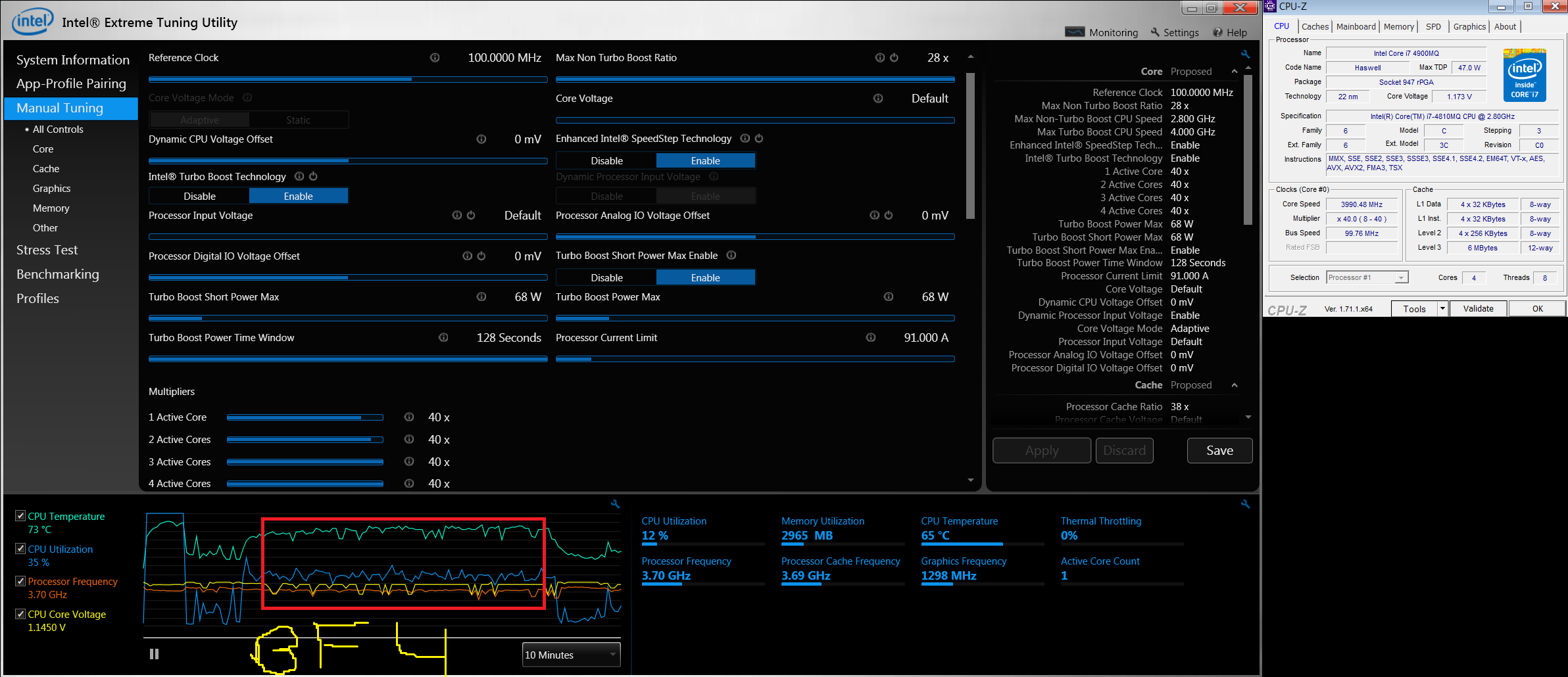Enable Enhanced Intel SpeedStep Technology
This screenshot has width=1568, height=677.
tap(705, 161)
